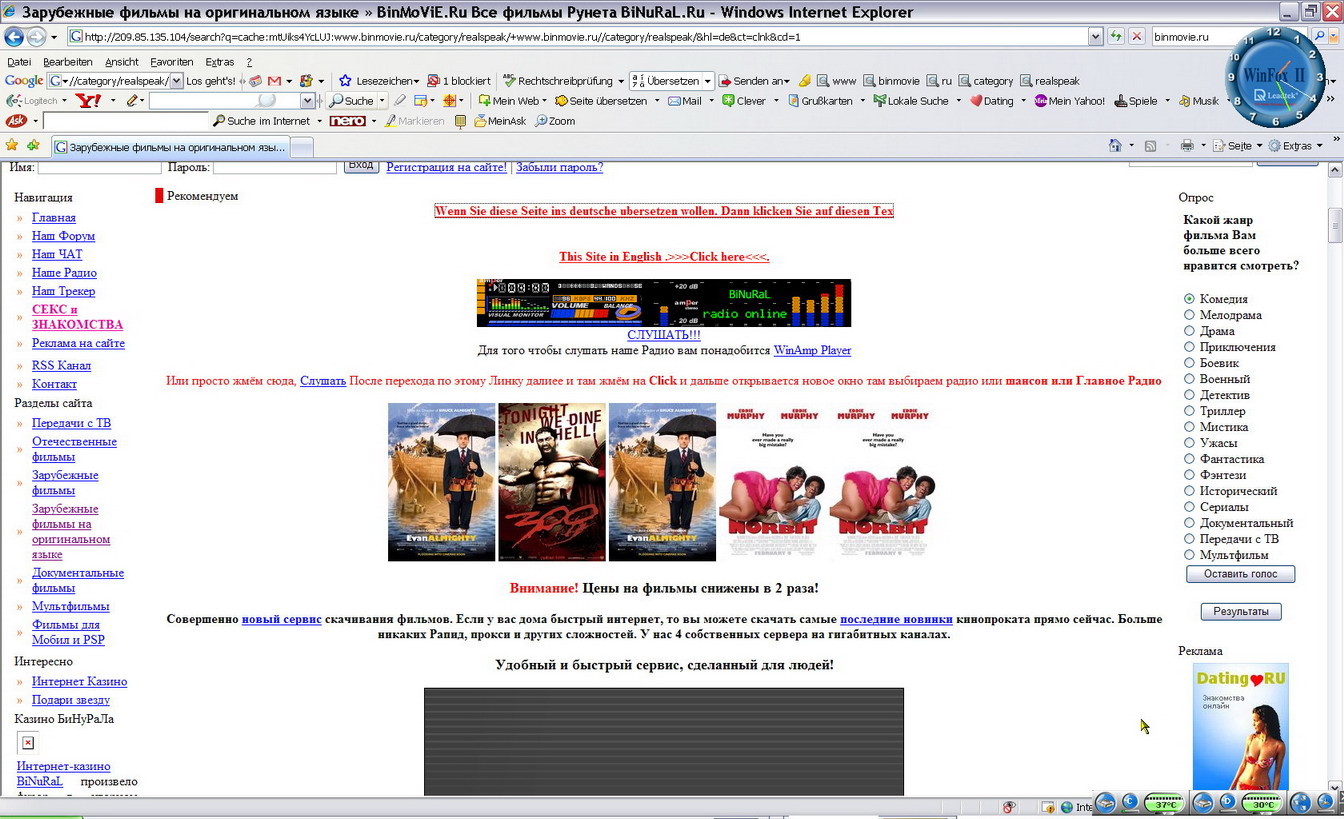1344x819 pixels.
Task: Click the Home page icon
Action: [1115, 146]
